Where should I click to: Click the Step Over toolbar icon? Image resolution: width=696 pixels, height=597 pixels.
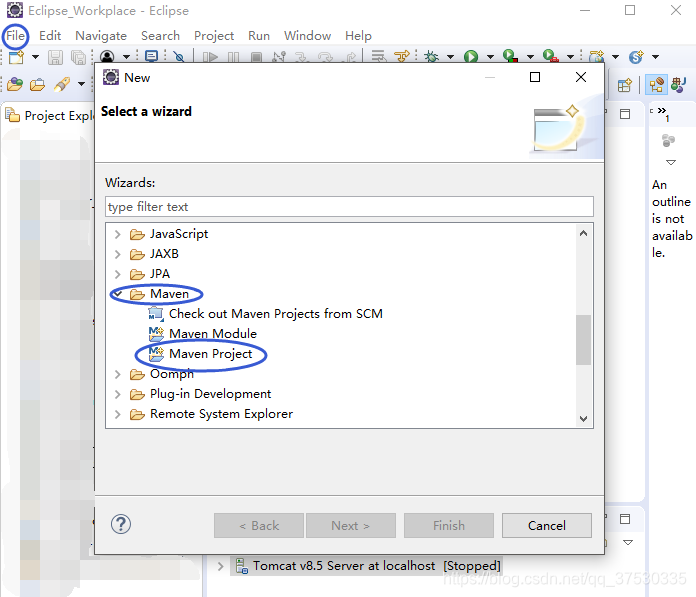click(x=325, y=57)
